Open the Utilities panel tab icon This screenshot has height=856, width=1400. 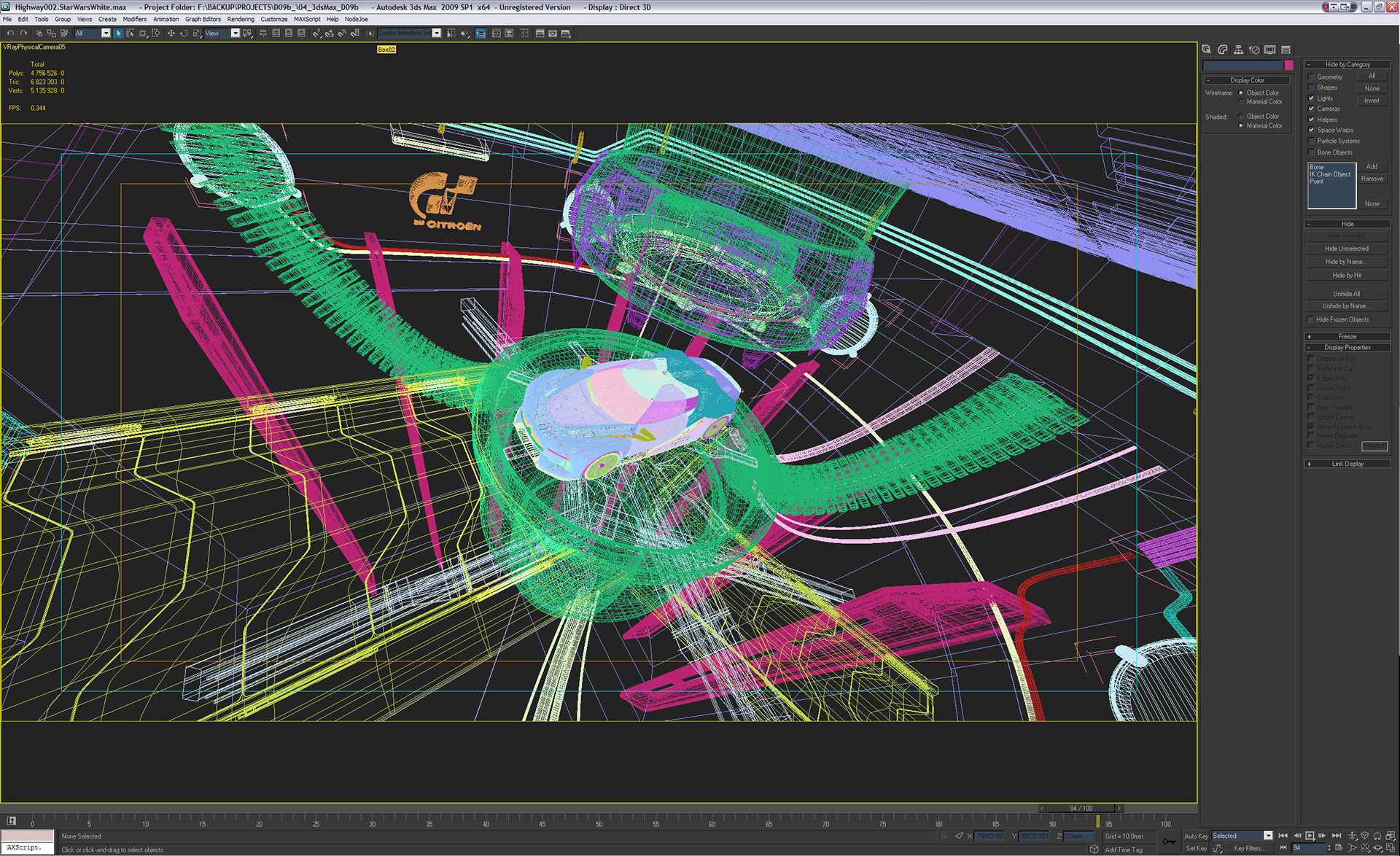click(1286, 50)
